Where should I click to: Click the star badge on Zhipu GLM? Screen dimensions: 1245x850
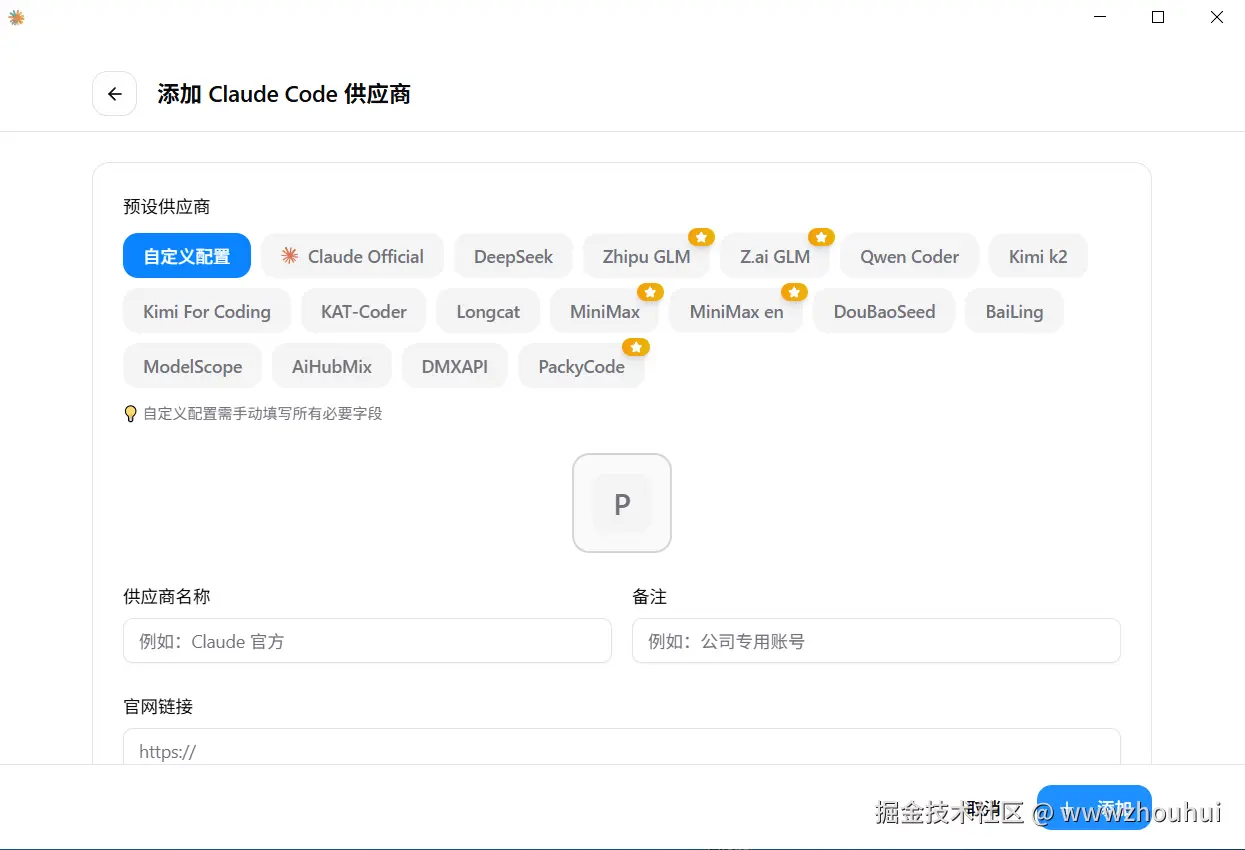coord(701,237)
